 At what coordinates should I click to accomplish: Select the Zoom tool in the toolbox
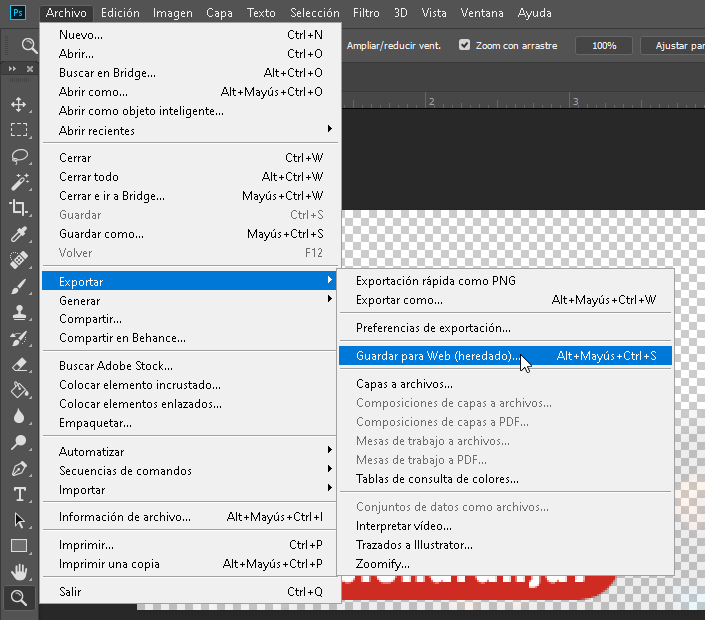19,598
